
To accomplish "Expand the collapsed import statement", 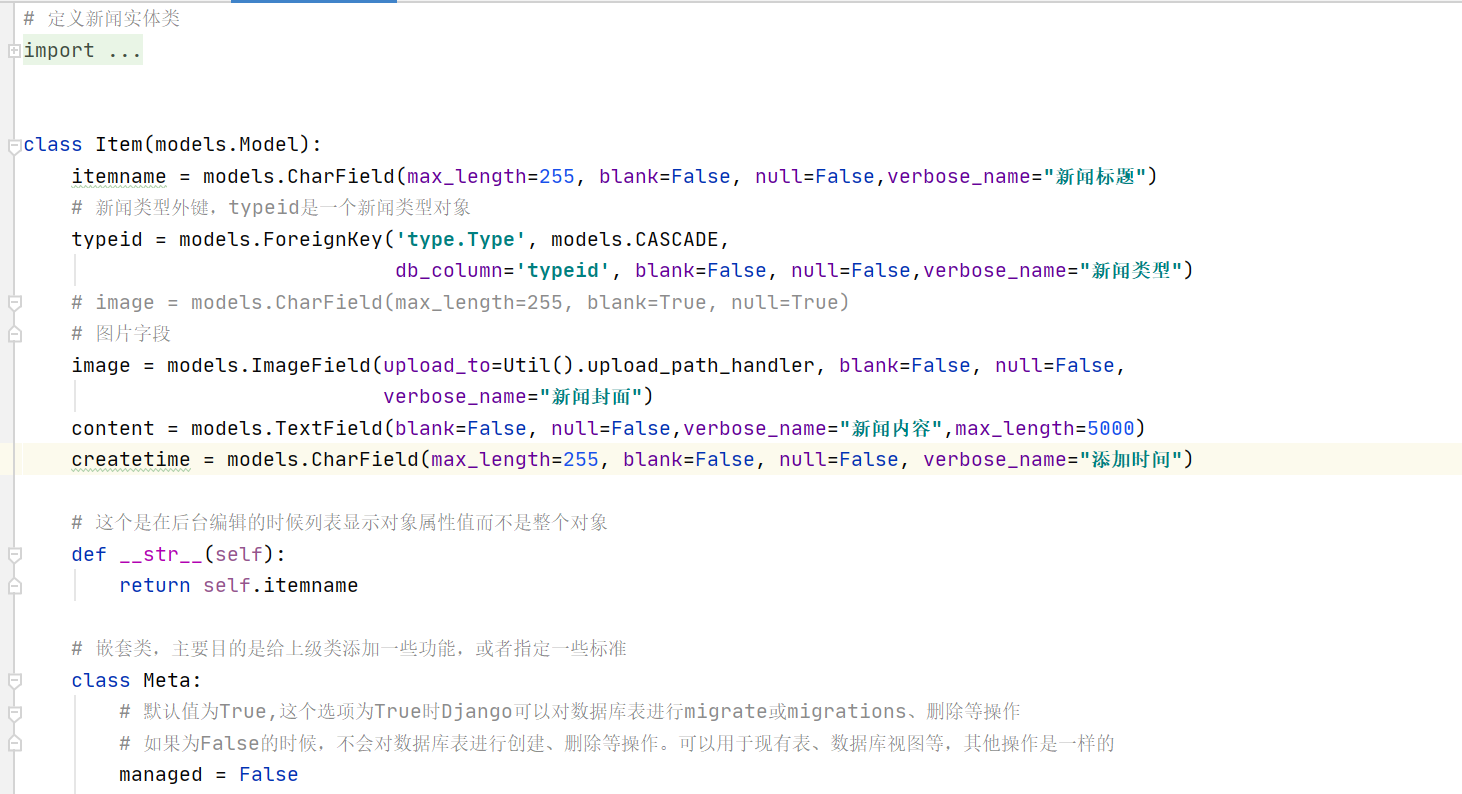I will (14, 49).
